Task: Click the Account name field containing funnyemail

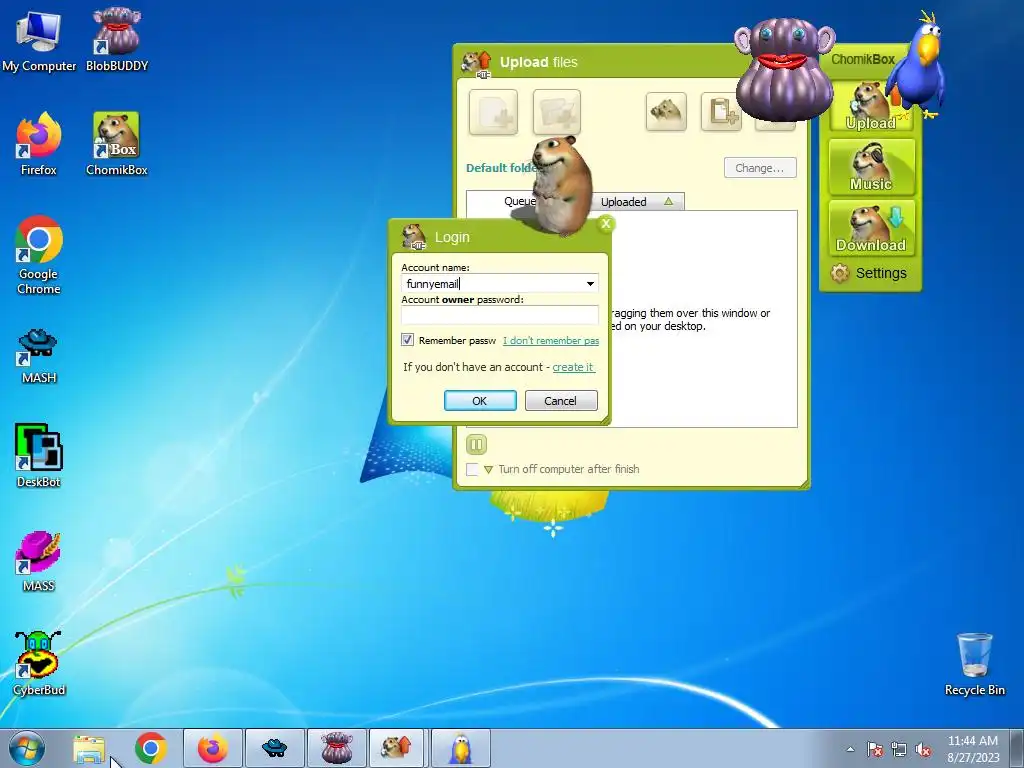Action: (x=500, y=283)
